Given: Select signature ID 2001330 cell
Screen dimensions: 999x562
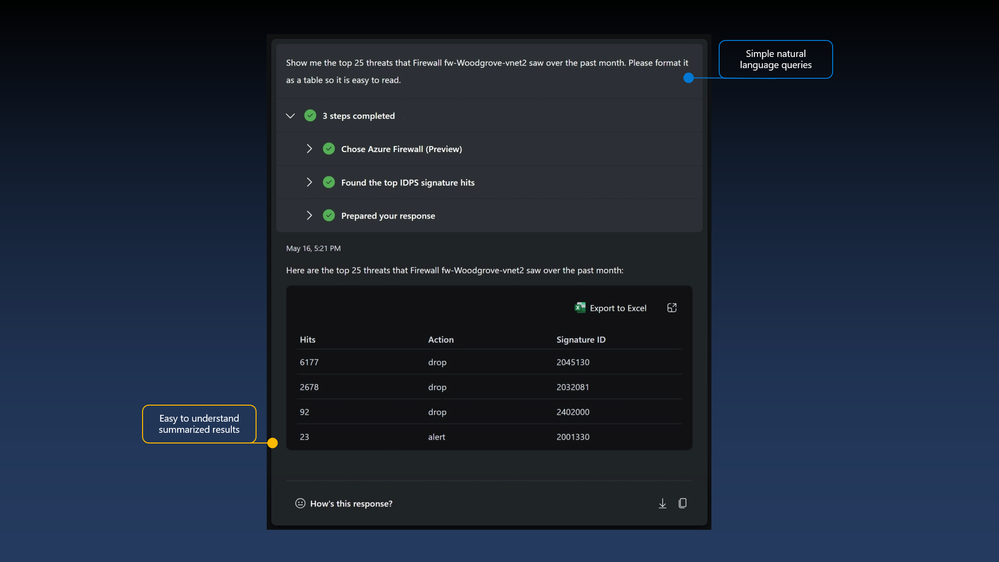Looking at the screenshot, I should (x=573, y=437).
